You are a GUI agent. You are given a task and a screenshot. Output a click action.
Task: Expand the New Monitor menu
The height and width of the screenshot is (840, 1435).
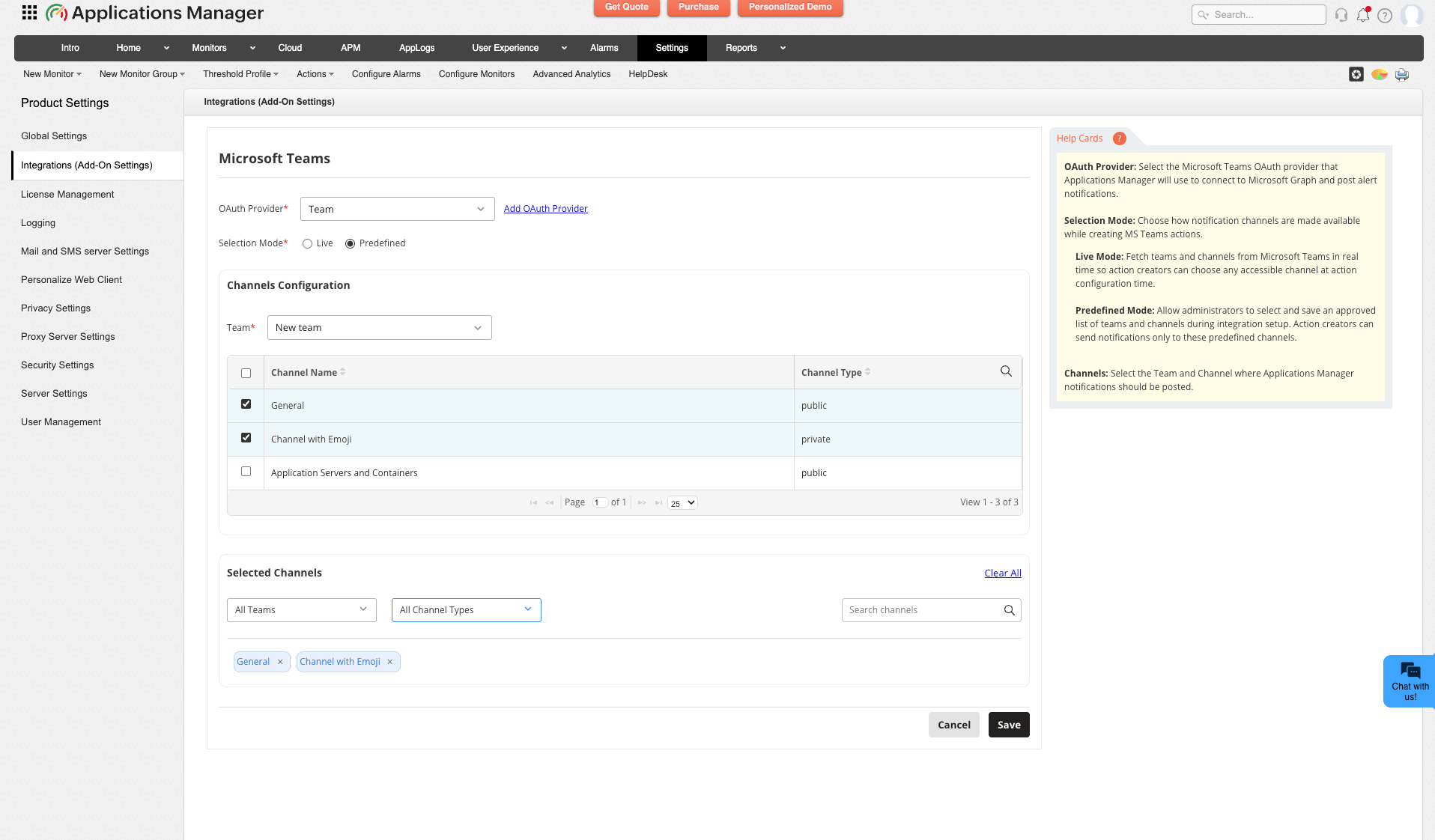tap(52, 74)
